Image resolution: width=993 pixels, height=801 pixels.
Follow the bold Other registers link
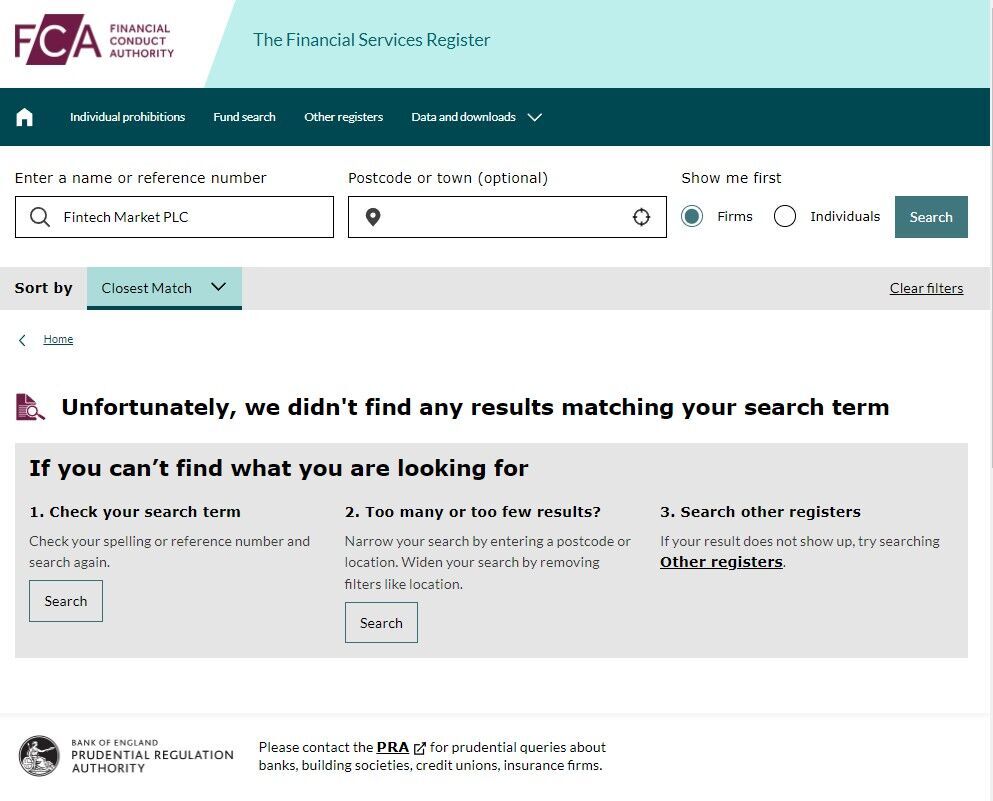coord(721,562)
